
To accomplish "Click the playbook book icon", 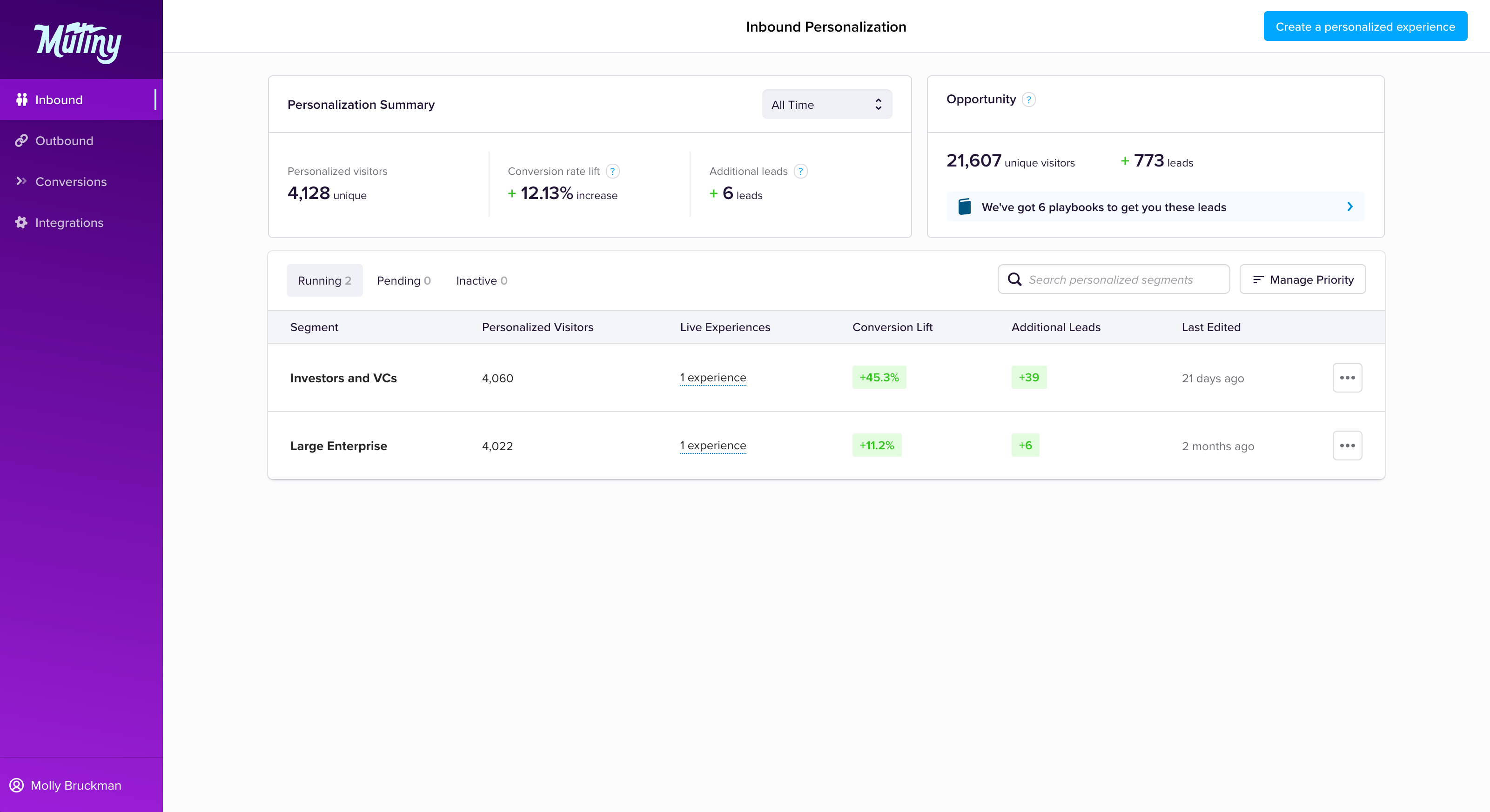I will (964, 207).
